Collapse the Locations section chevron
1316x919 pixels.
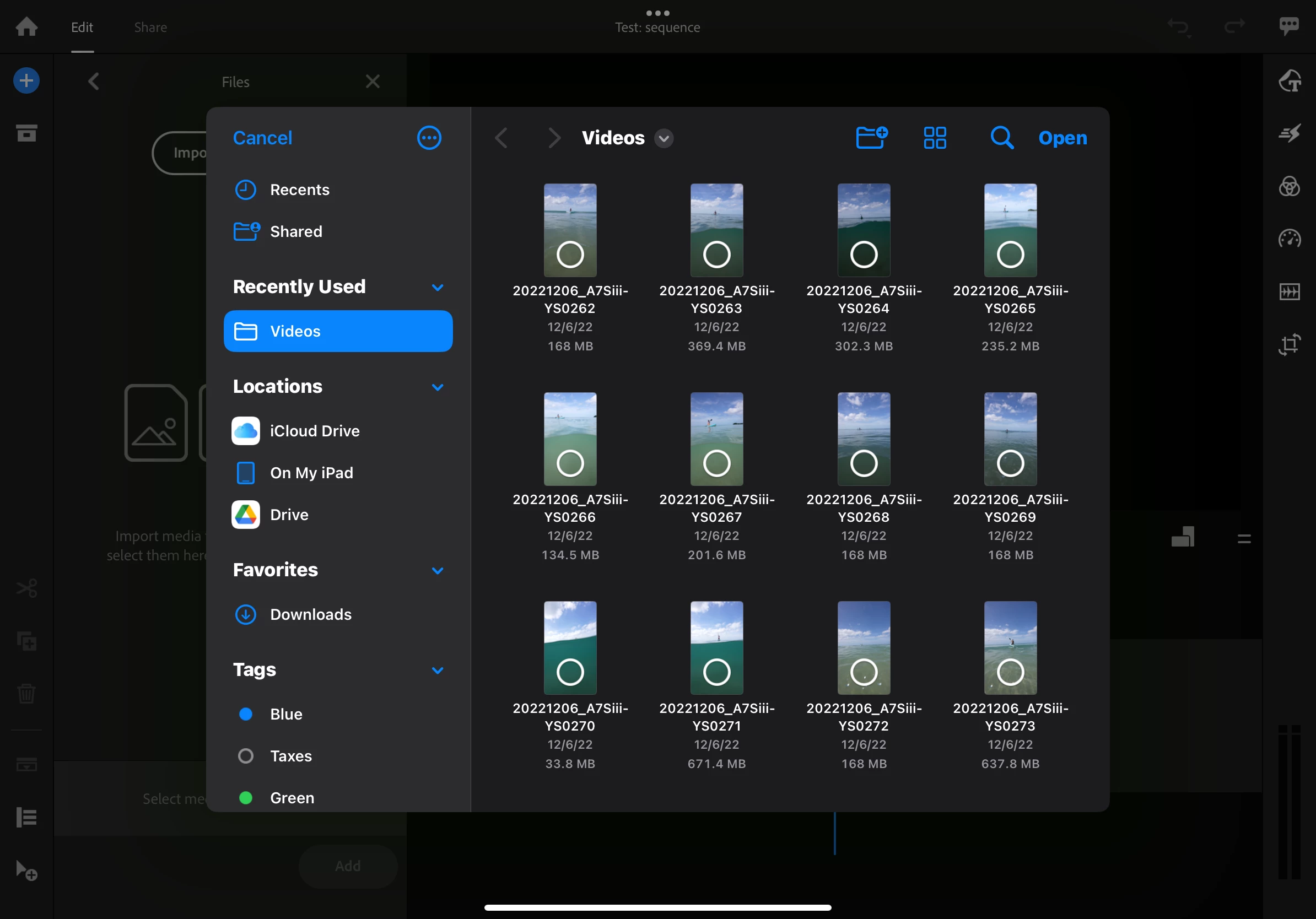438,387
